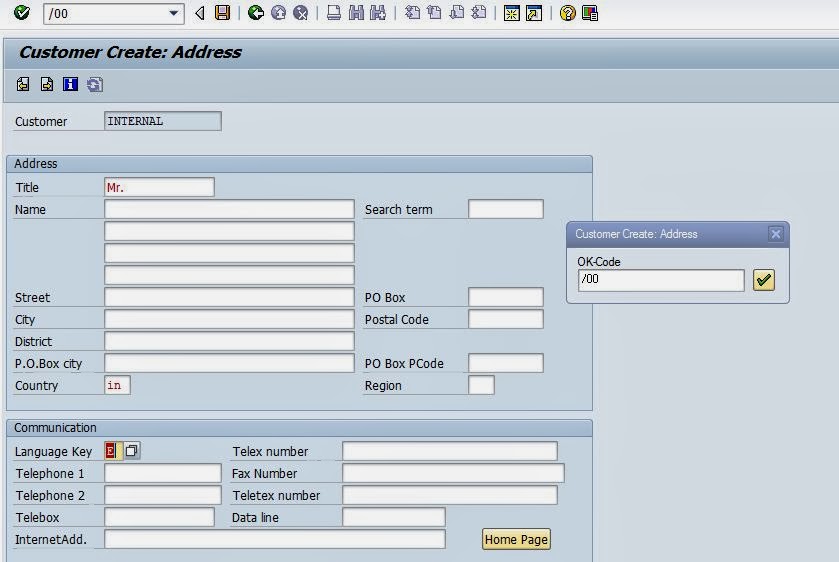The image size is (839, 562).
Task: Click the green Back arrow icon
Action: pos(256,13)
